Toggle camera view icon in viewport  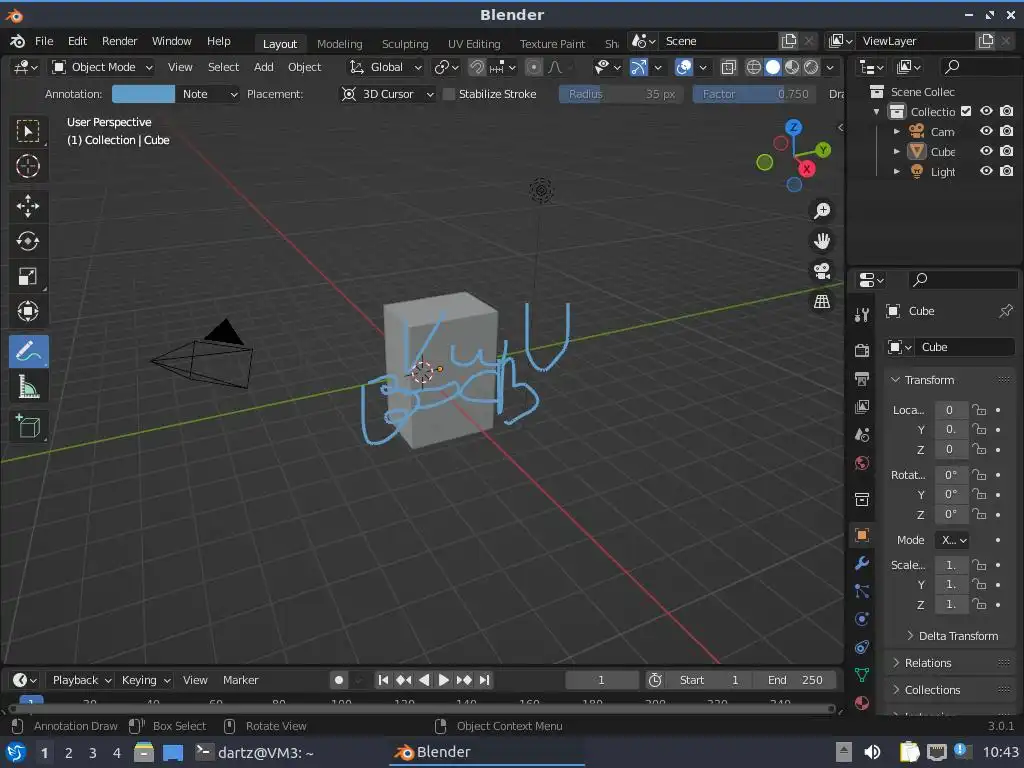click(822, 271)
